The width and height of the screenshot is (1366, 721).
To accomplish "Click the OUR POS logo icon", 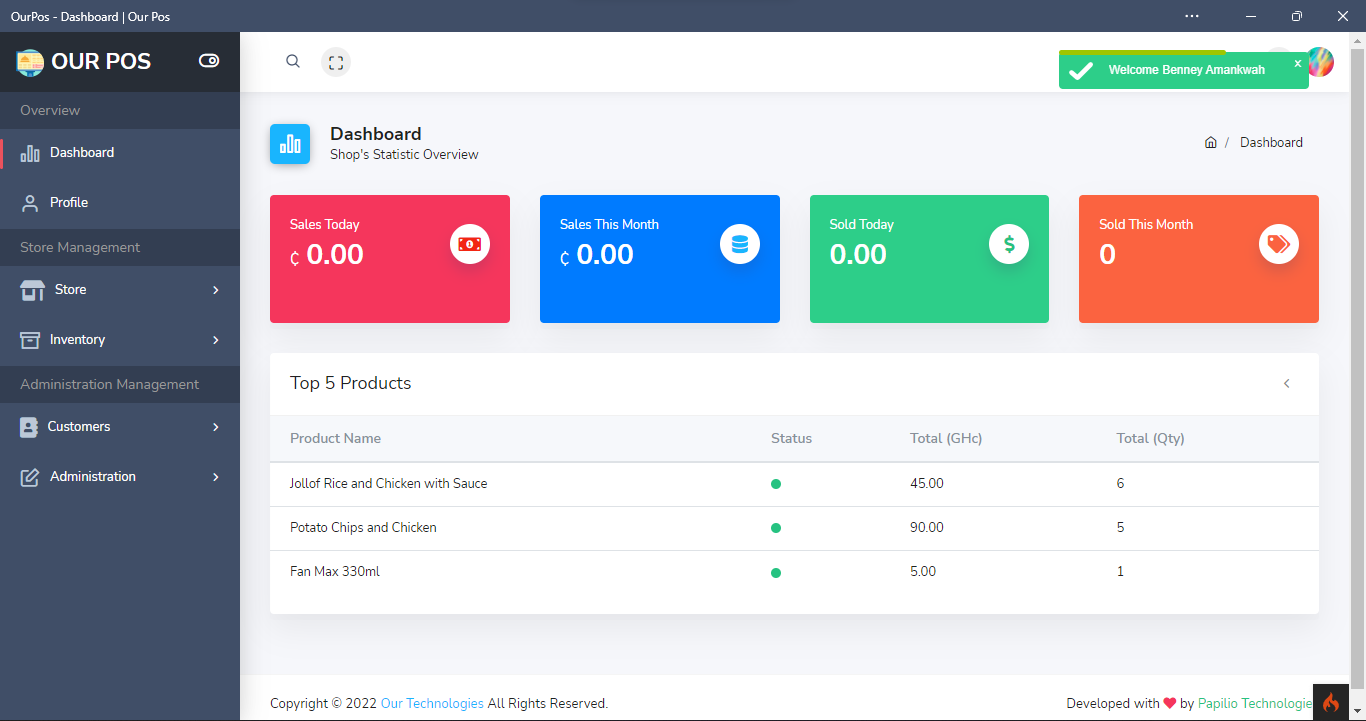I will click(x=30, y=61).
